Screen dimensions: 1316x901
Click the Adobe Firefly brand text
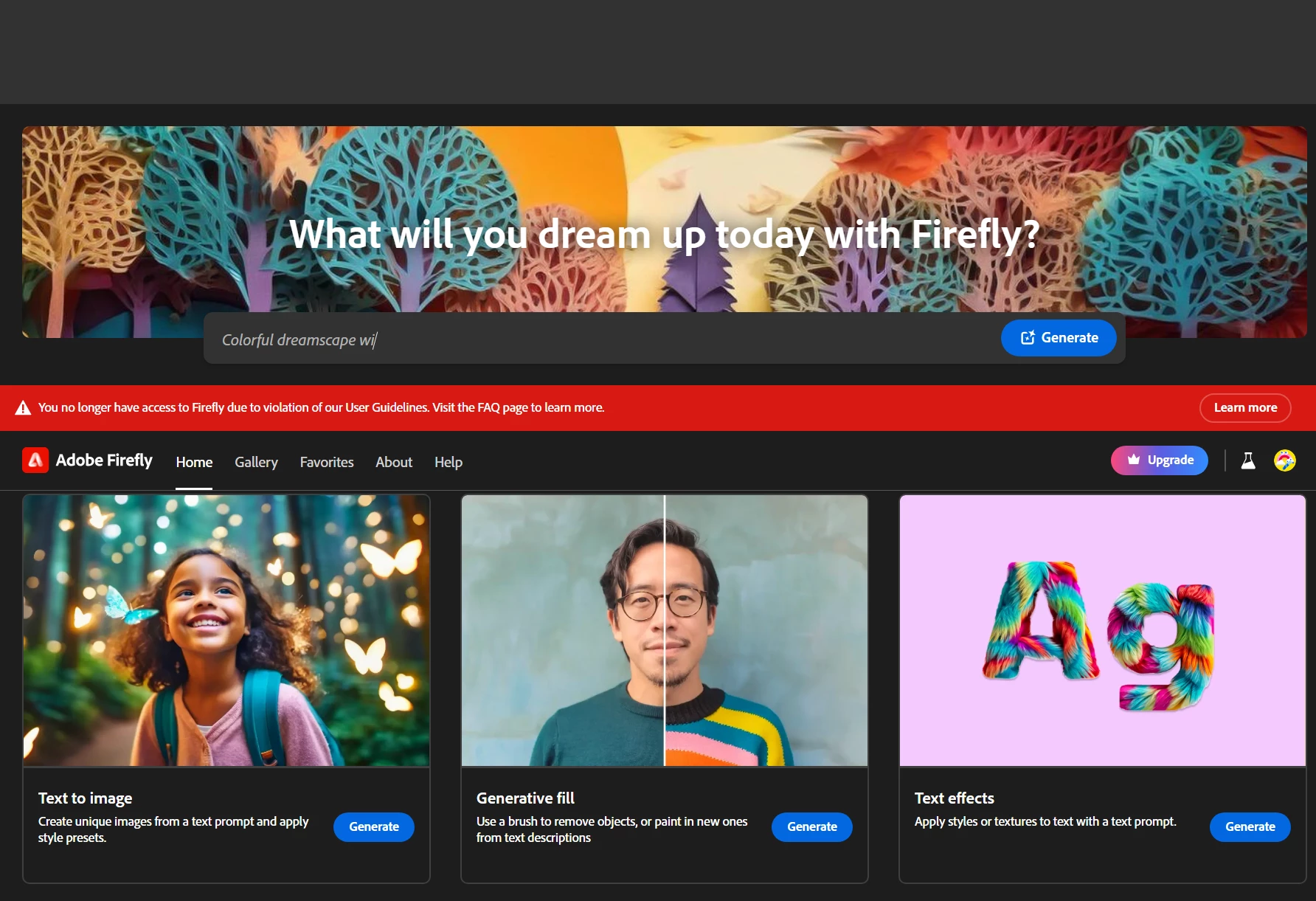coord(104,460)
